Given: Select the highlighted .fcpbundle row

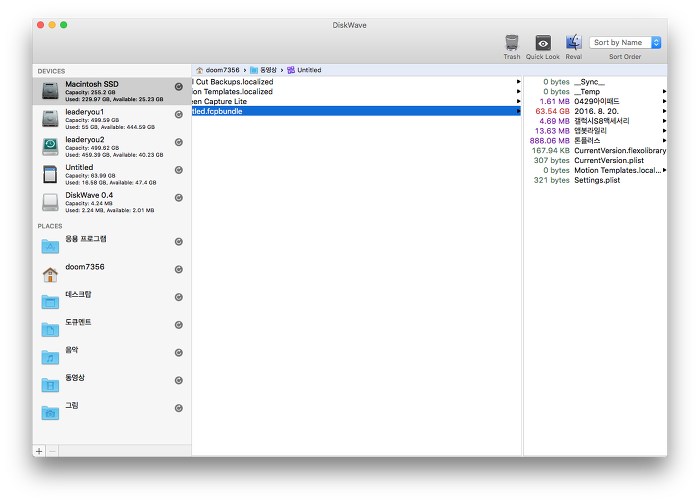Looking at the screenshot, I should (356, 111).
